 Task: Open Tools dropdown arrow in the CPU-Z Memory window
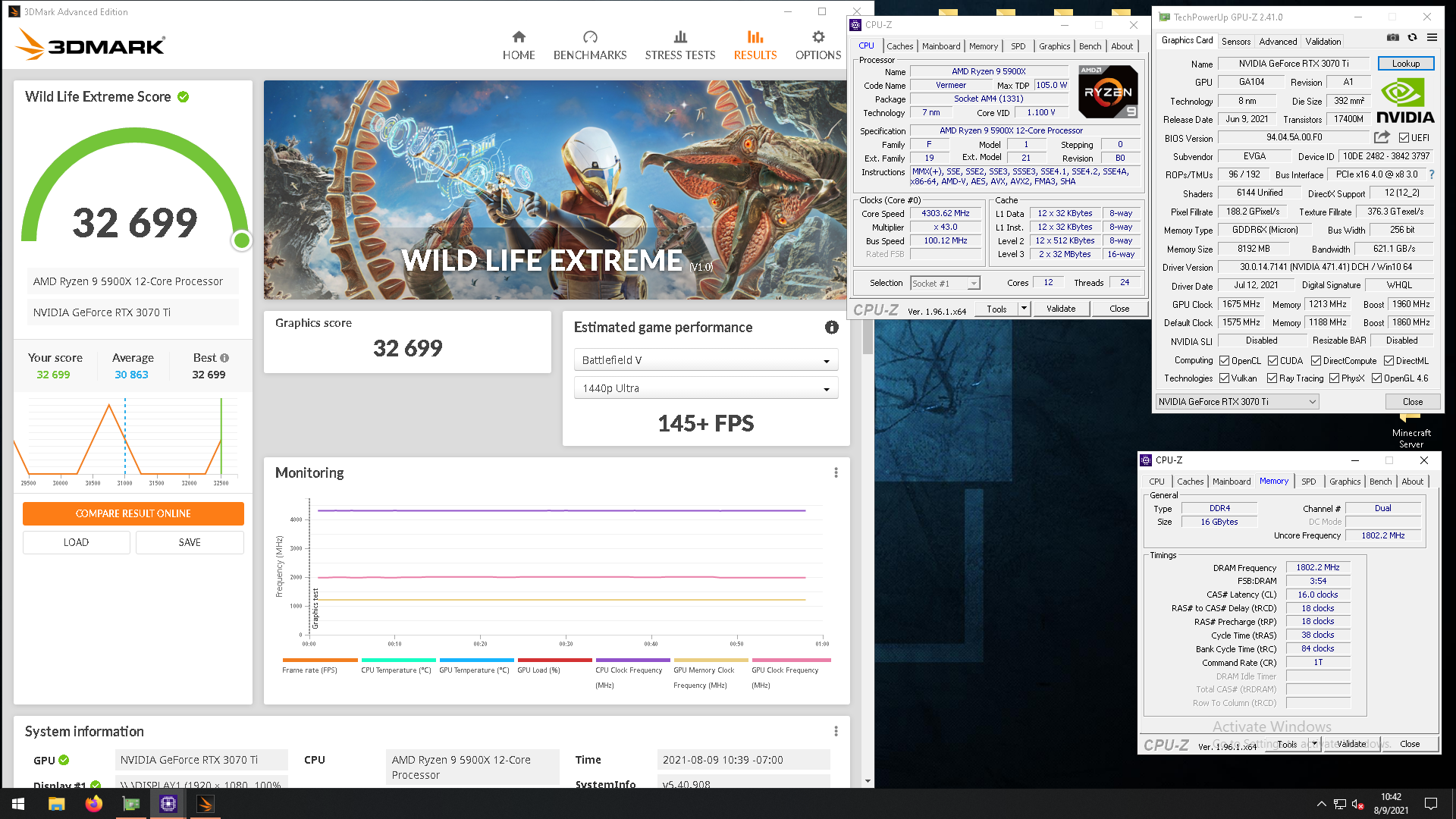click(1314, 744)
